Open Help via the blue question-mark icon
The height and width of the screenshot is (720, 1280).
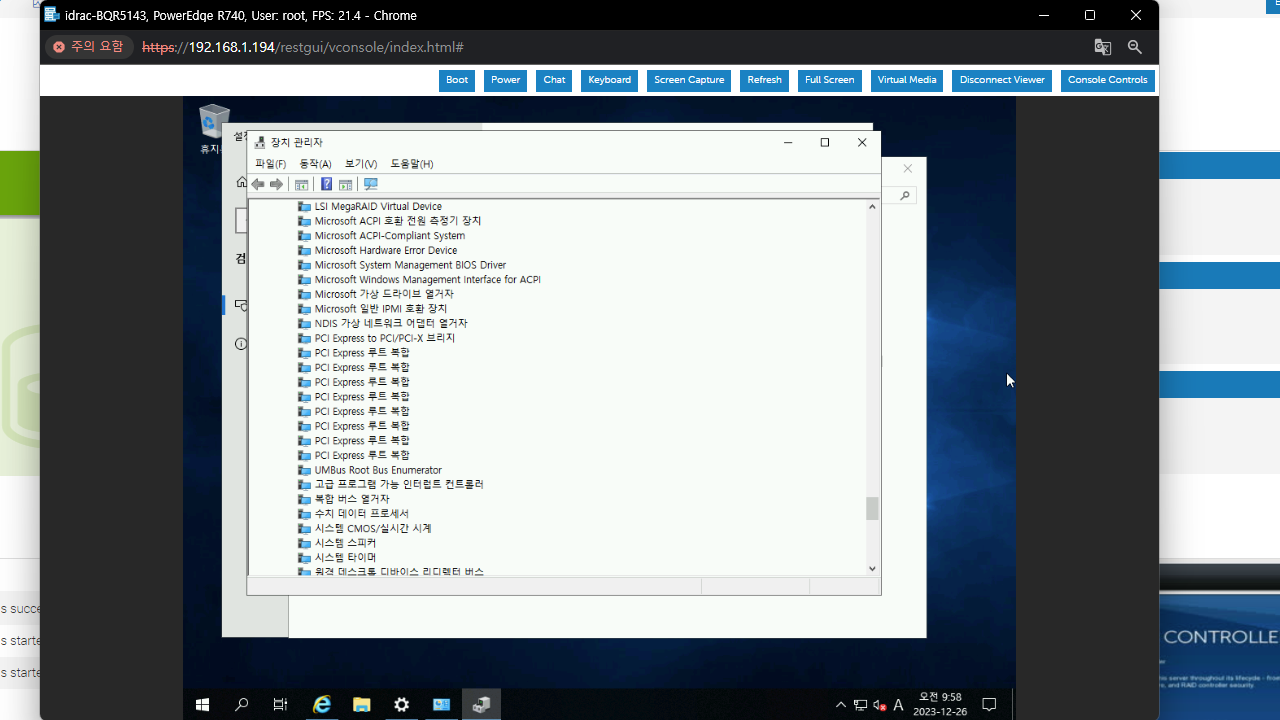pos(326,184)
